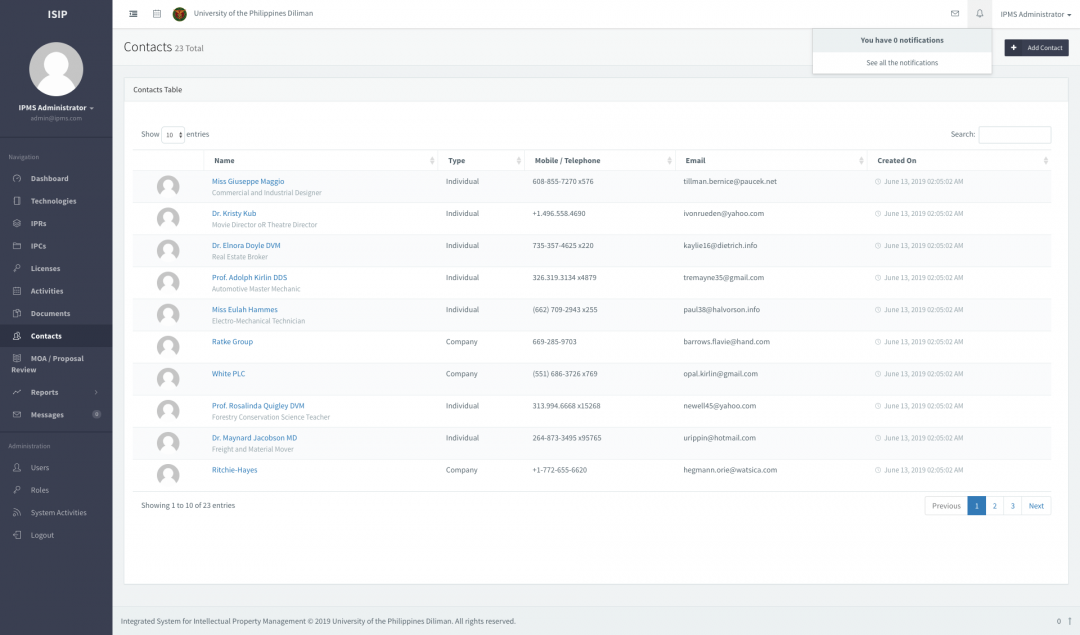The height and width of the screenshot is (635, 1080).
Task: Click the MOA / Proposal Review icon
Action: tap(17, 359)
